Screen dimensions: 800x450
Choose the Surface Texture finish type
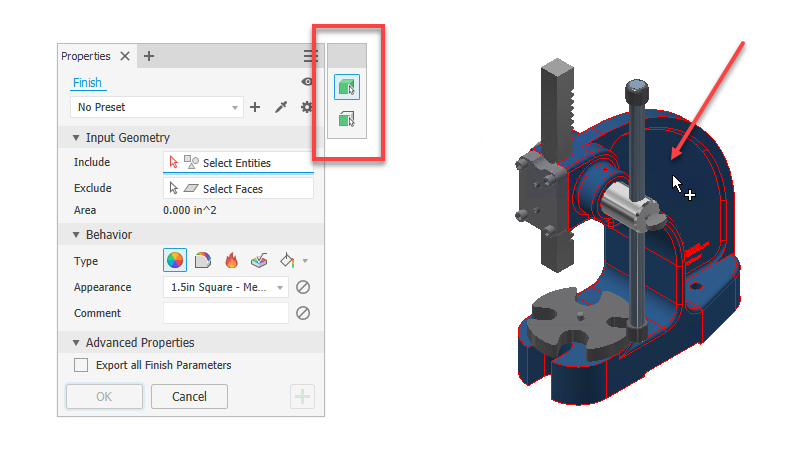[259, 260]
